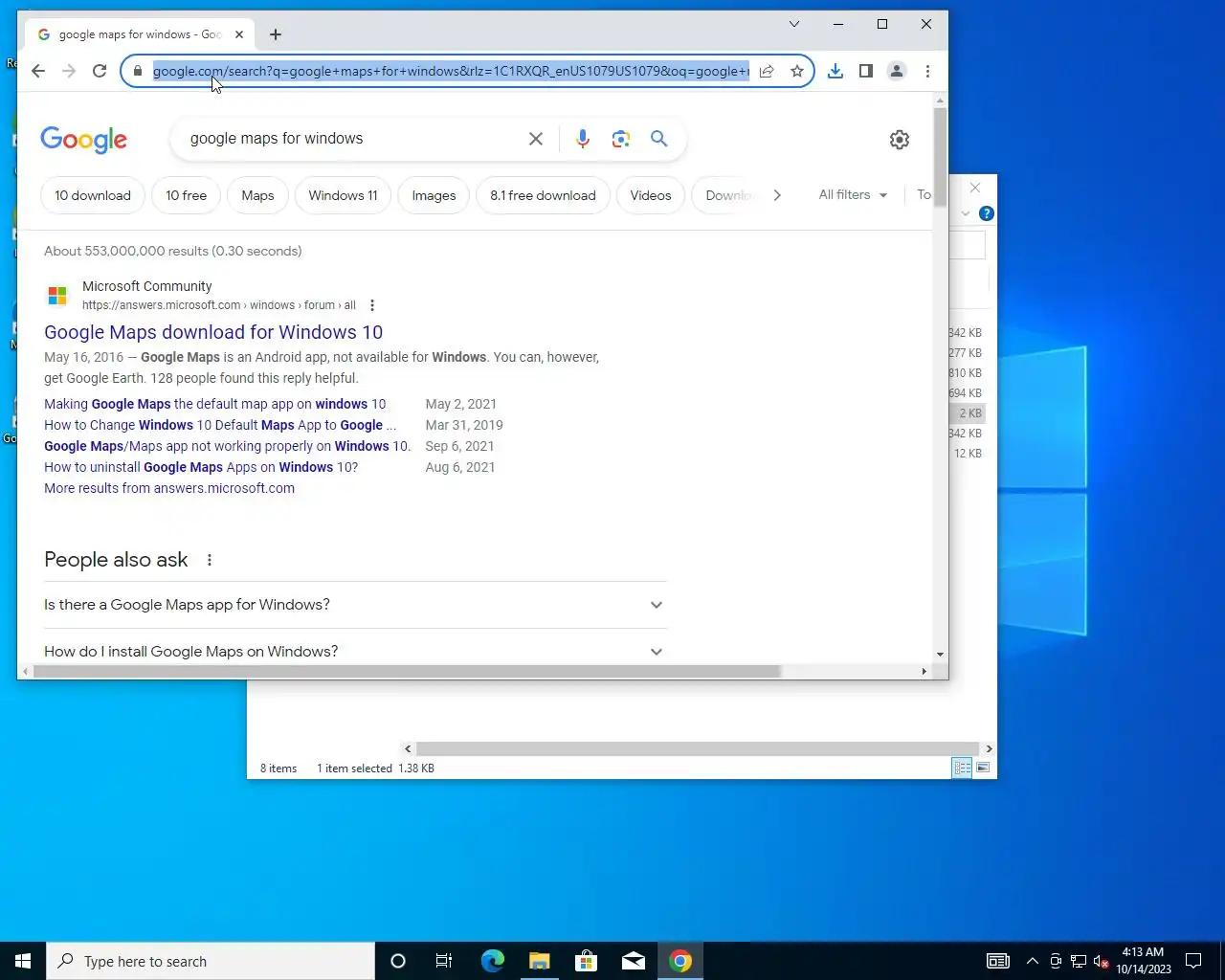Close the google maps for windows tab
The width and height of the screenshot is (1225, 980).
(x=239, y=34)
